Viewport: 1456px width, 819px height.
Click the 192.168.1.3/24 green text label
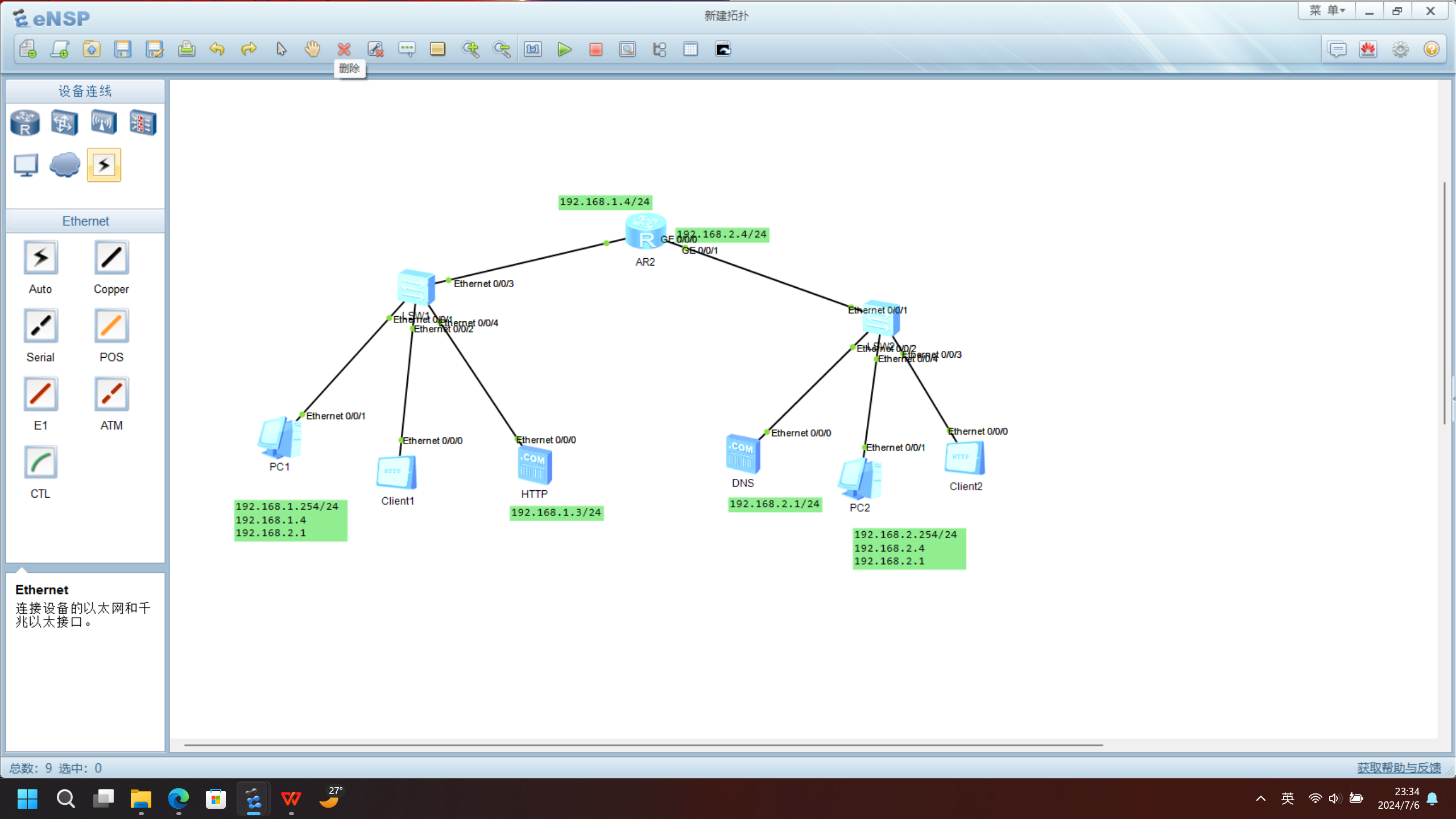tap(556, 513)
